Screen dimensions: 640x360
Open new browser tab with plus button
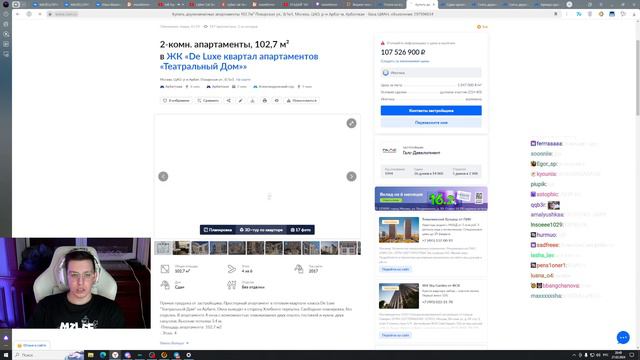point(569,4)
